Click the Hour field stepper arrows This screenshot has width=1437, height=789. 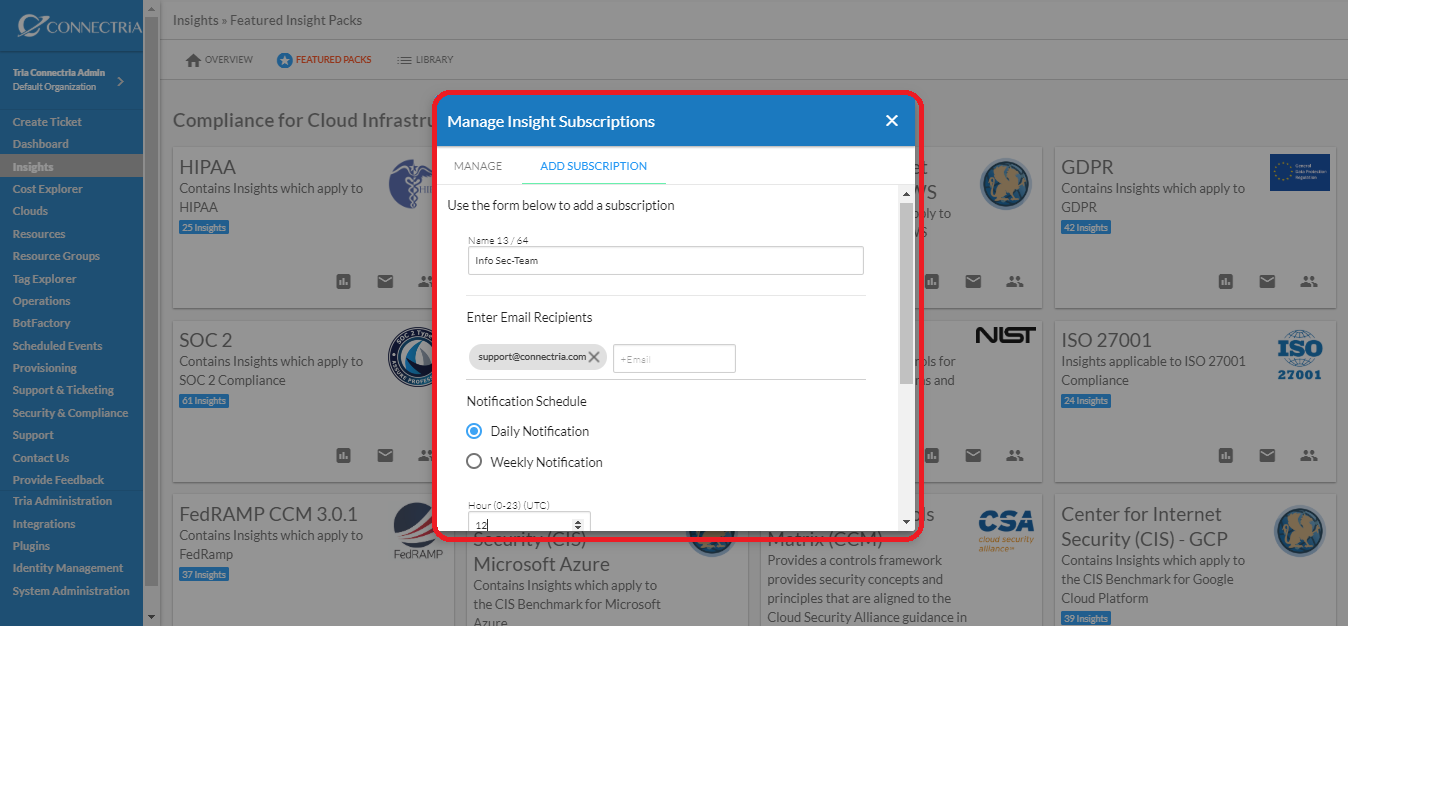pyautogui.click(x=578, y=524)
